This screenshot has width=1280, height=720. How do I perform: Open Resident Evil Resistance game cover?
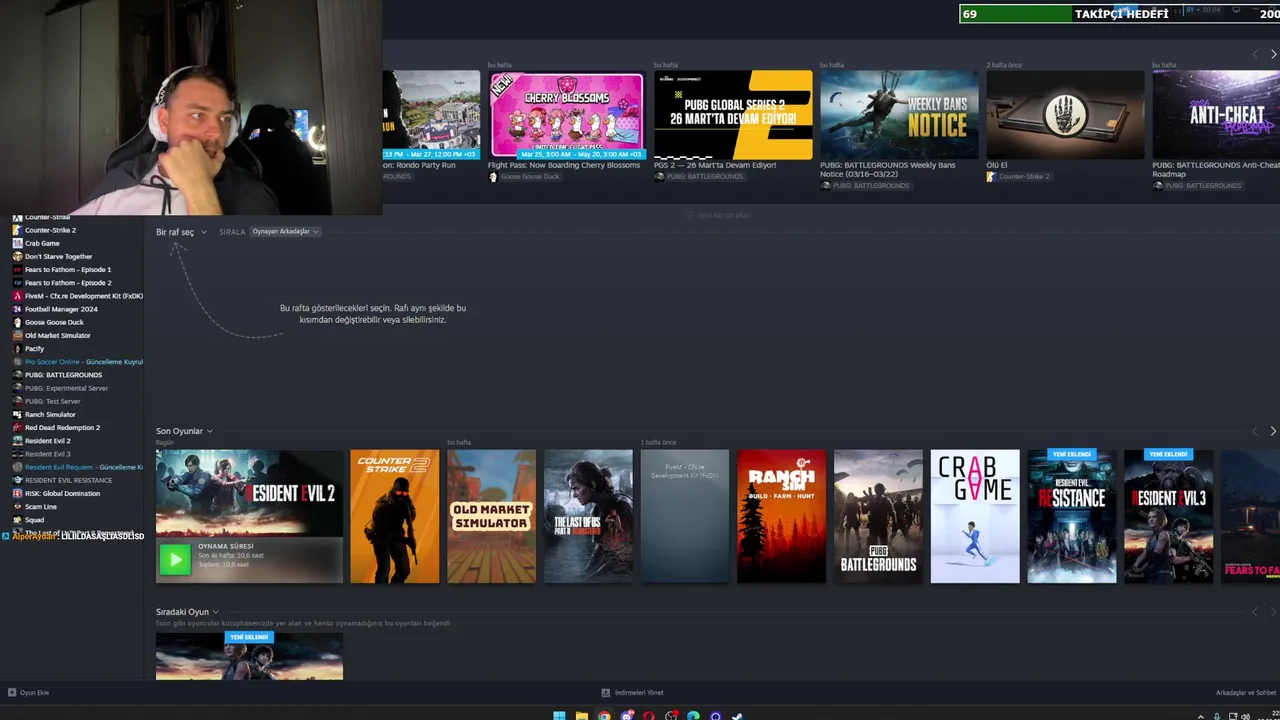click(1072, 516)
